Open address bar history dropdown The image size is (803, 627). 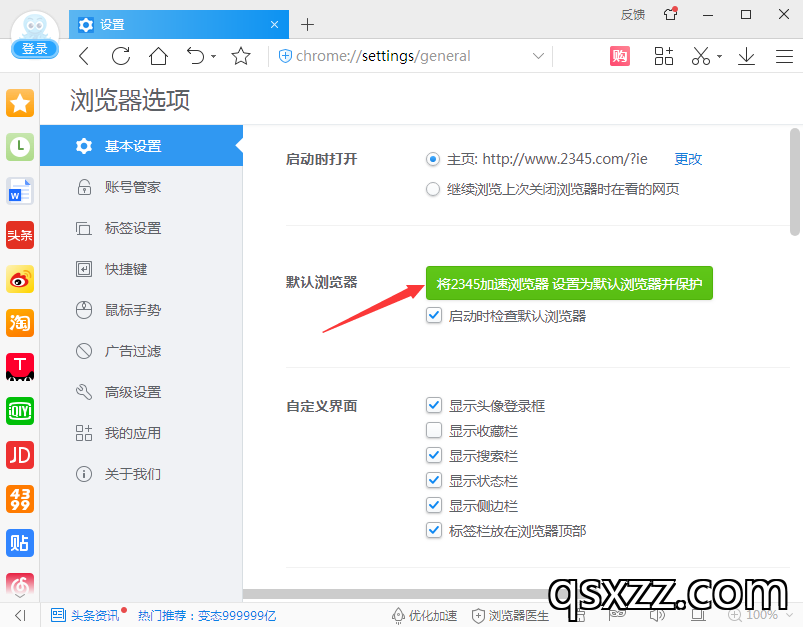click(538, 56)
